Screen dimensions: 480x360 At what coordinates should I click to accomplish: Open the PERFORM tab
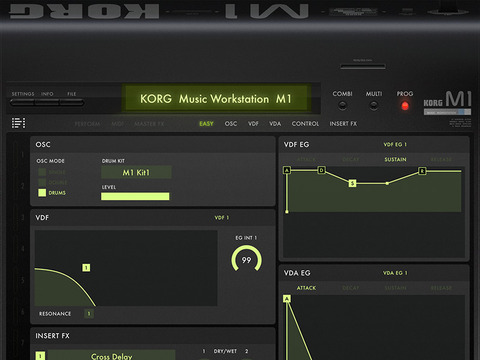coord(87,124)
